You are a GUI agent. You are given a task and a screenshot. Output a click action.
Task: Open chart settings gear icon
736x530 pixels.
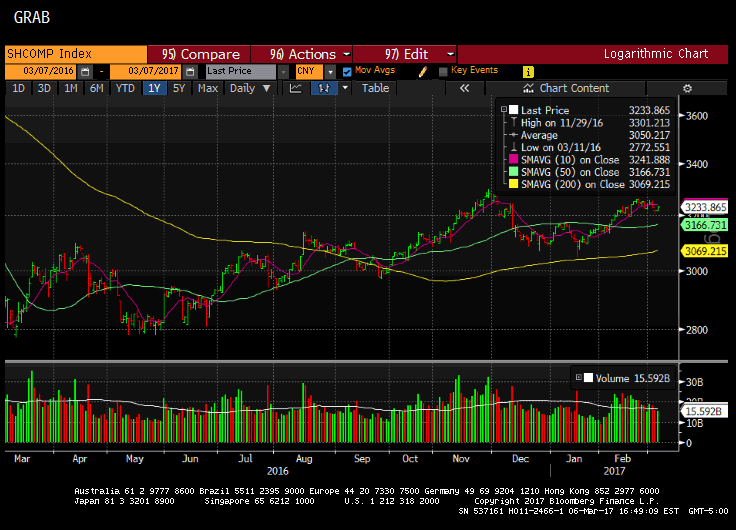tap(687, 88)
